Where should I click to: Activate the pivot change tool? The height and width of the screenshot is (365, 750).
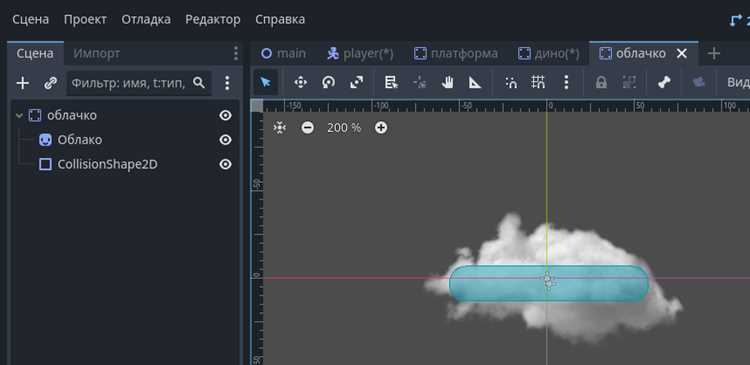419,83
